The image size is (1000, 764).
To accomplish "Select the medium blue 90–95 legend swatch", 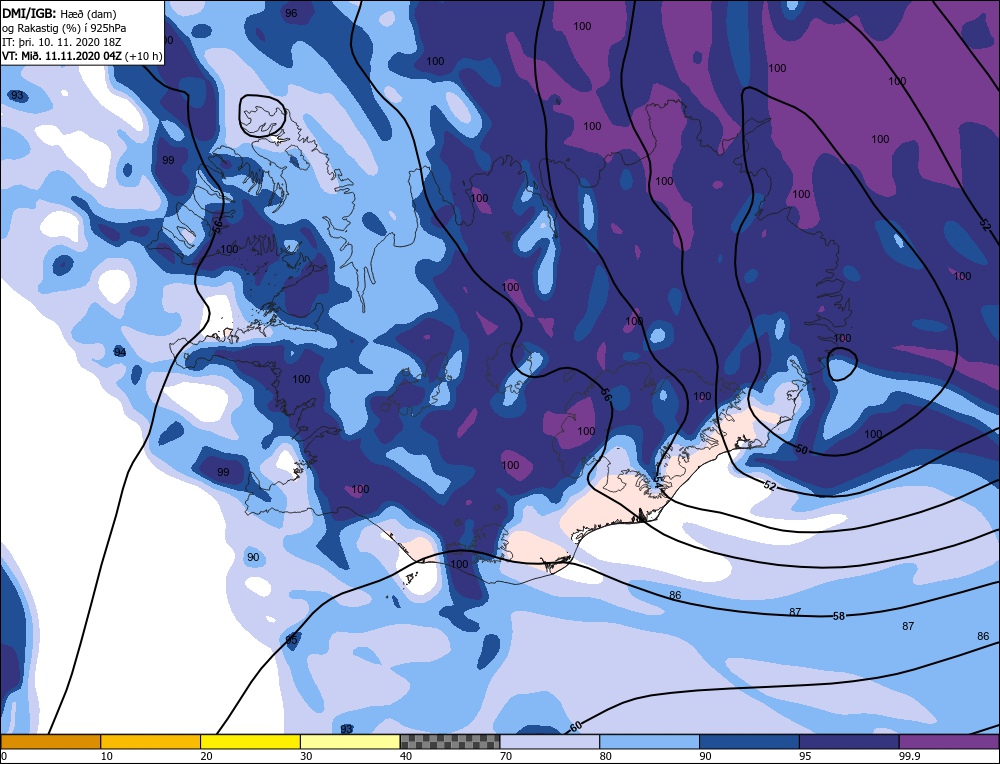I will pos(749,742).
